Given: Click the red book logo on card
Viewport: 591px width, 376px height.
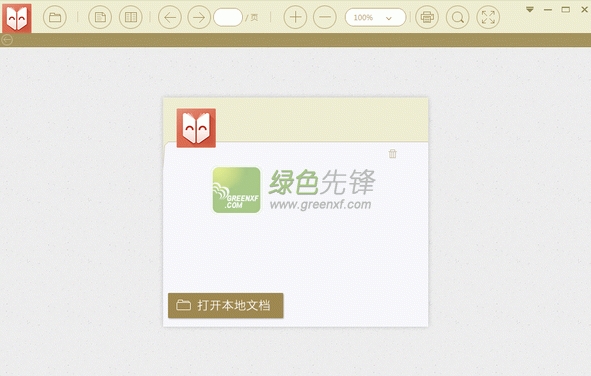Looking at the screenshot, I should [x=196, y=128].
